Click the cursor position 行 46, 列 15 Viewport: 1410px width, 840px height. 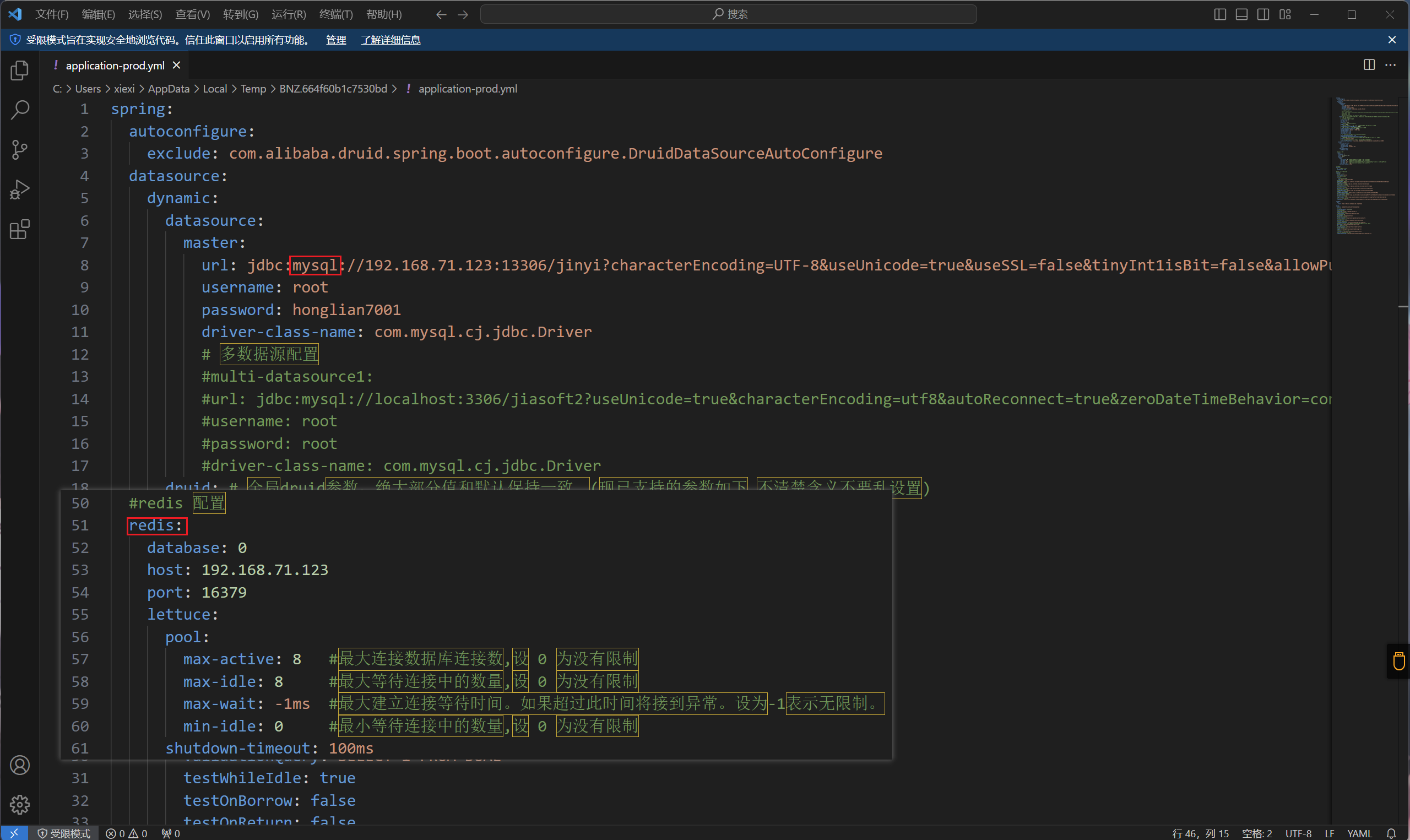[1200, 833]
